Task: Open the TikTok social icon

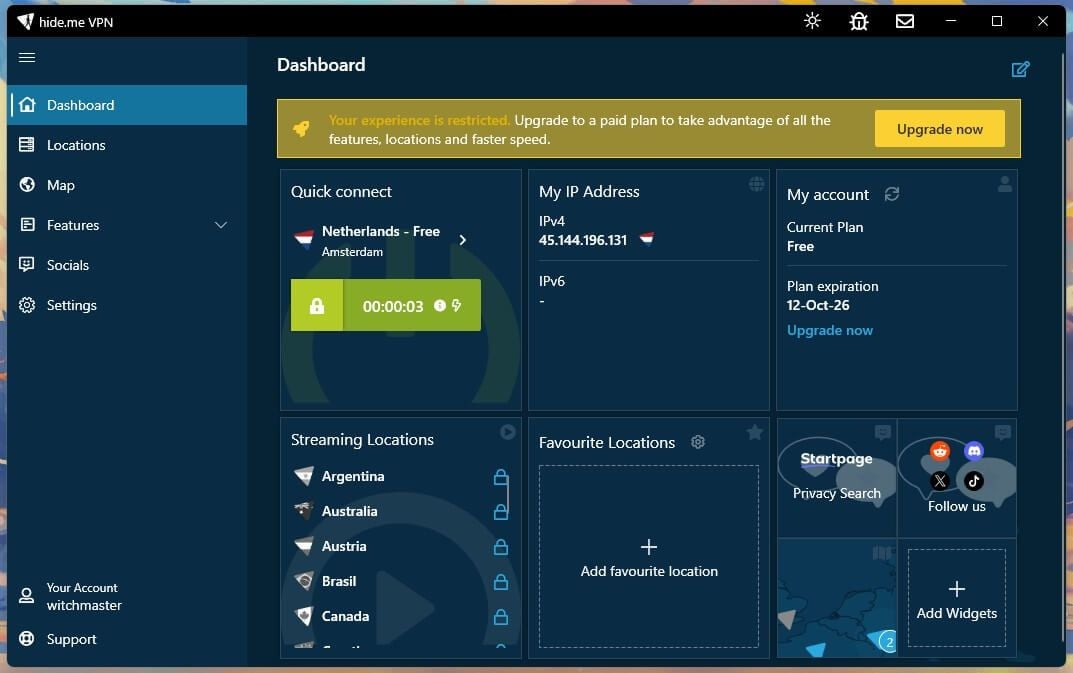Action: click(974, 481)
